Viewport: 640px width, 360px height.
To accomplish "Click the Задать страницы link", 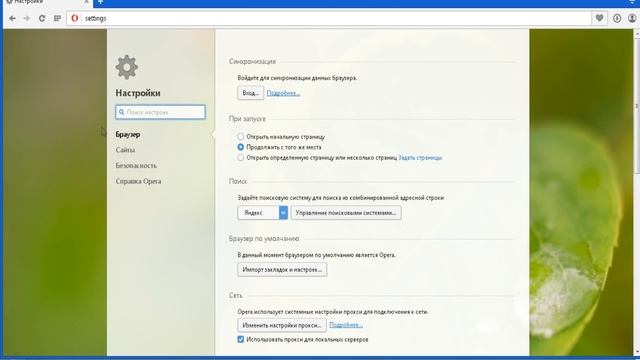I will [x=420, y=158].
